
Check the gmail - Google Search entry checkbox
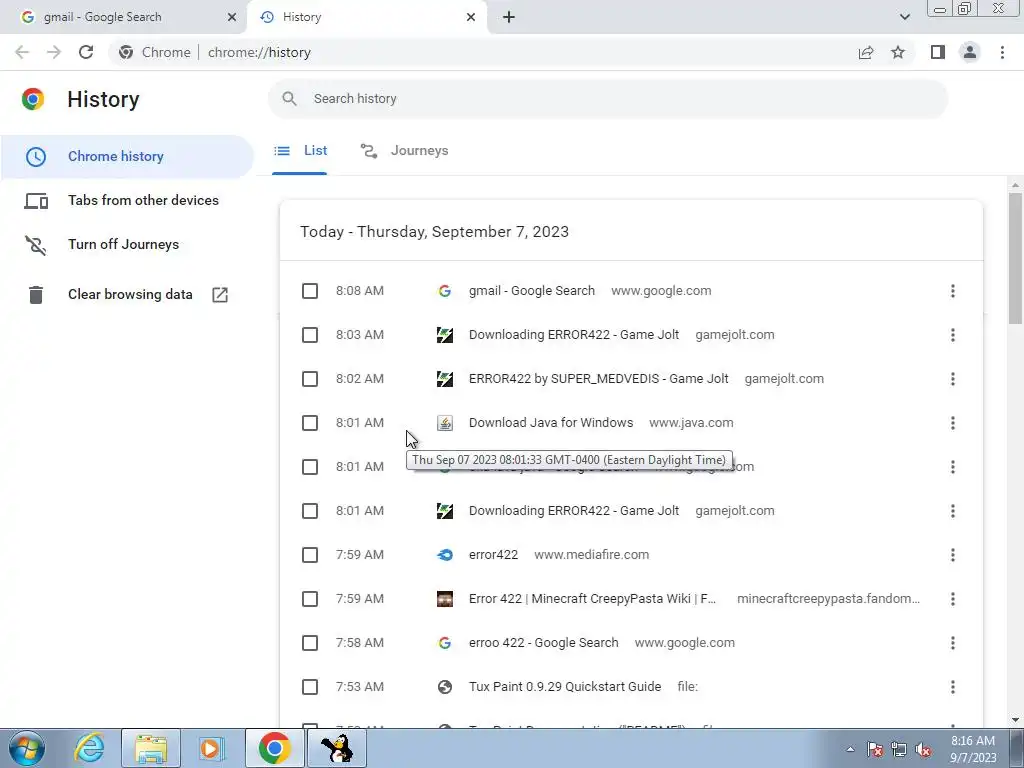tap(310, 291)
